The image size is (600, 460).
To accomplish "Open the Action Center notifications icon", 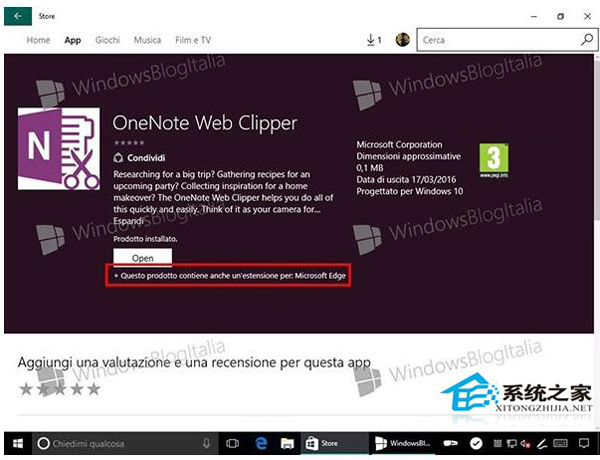I will (584, 444).
